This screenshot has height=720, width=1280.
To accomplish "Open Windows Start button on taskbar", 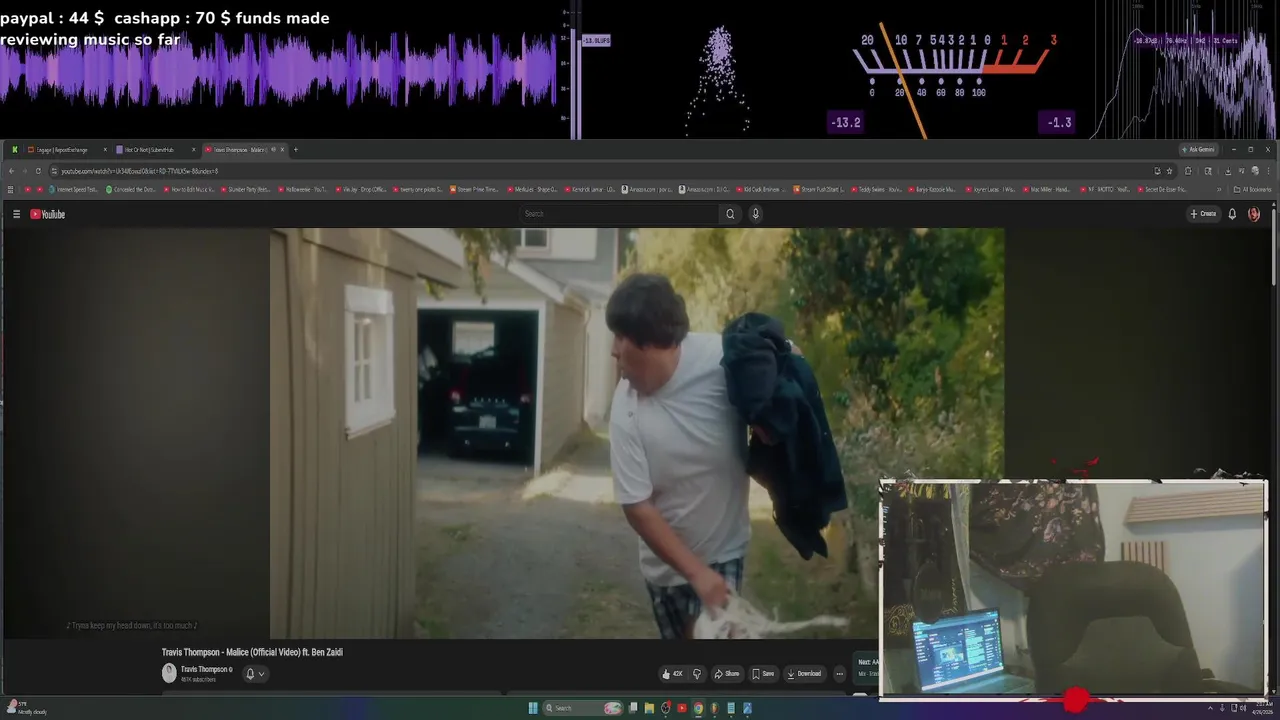I will pos(533,708).
